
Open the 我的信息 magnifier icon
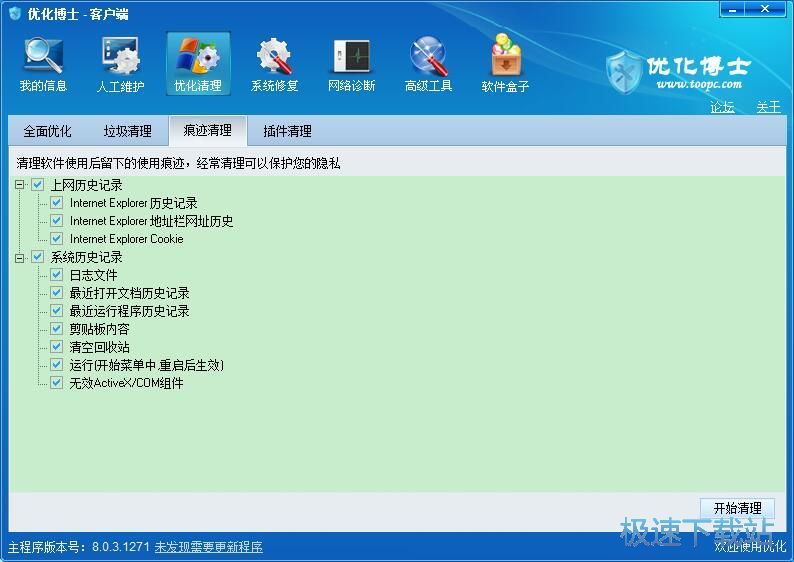[43, 56]
